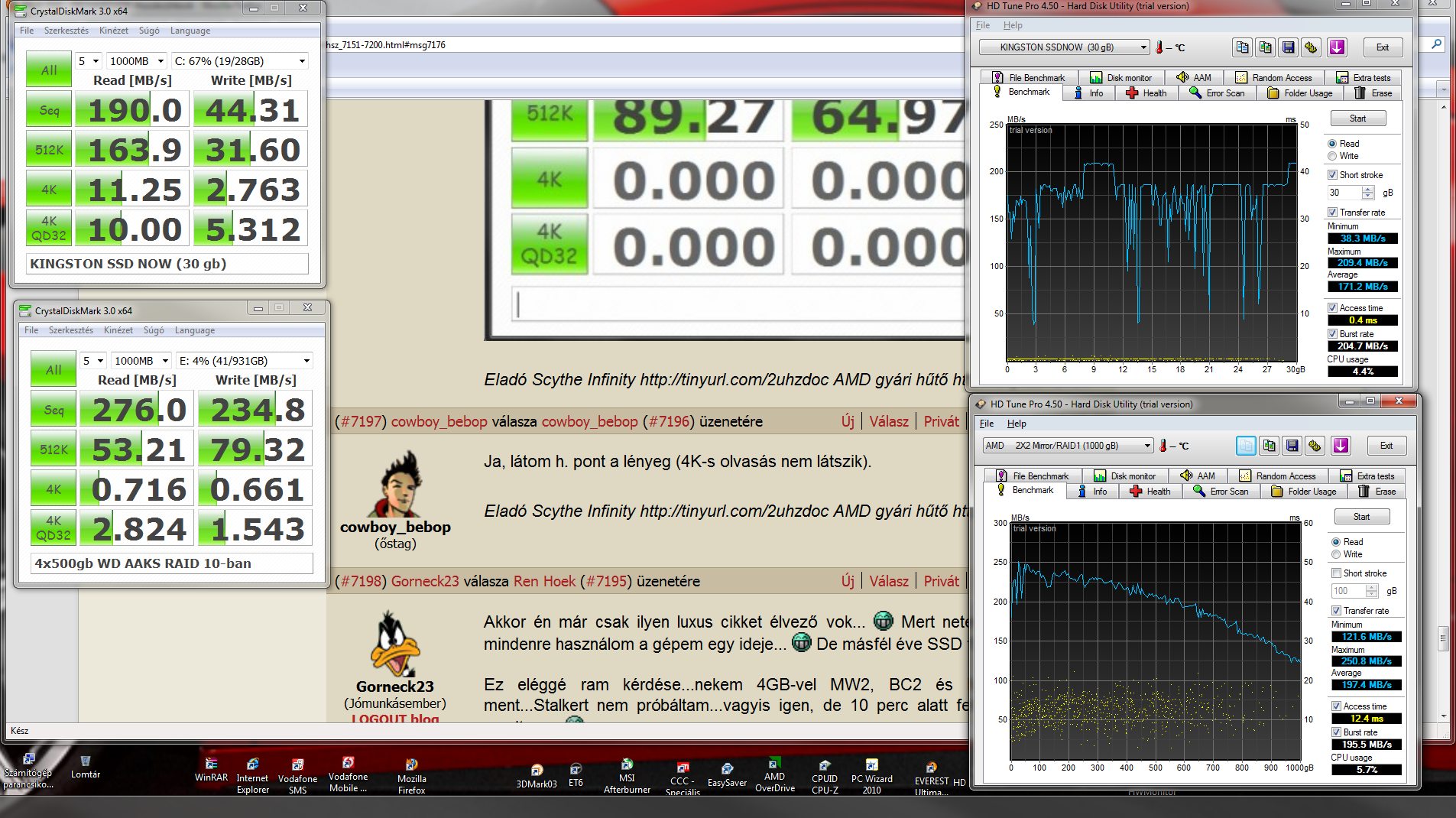Open ET6 desktop shortcut
The width and height of the screenshot is (1456, 818).
pyautogui.click(x=576, y=774)
